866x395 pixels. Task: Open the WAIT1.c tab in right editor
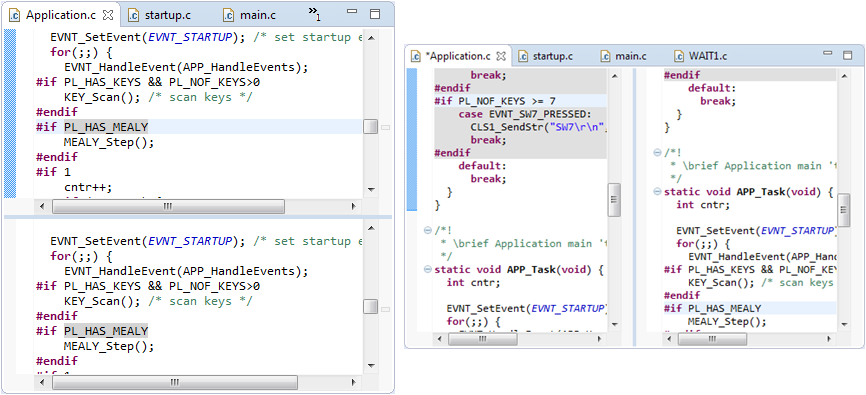[x=701, y=56]
